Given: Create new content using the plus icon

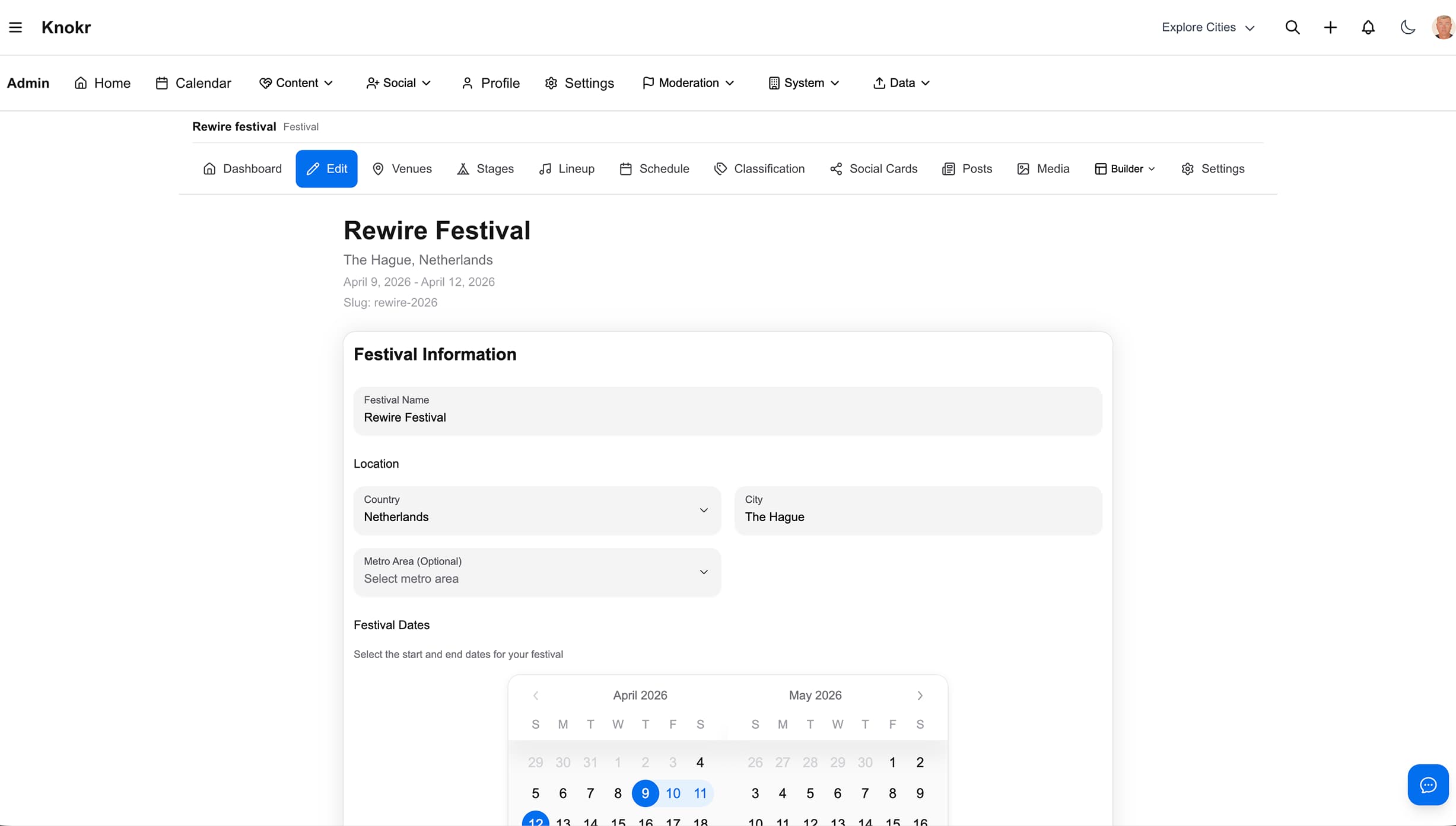Looking at the screenshot, I should pyautogui.click(x=1330, y=27).
